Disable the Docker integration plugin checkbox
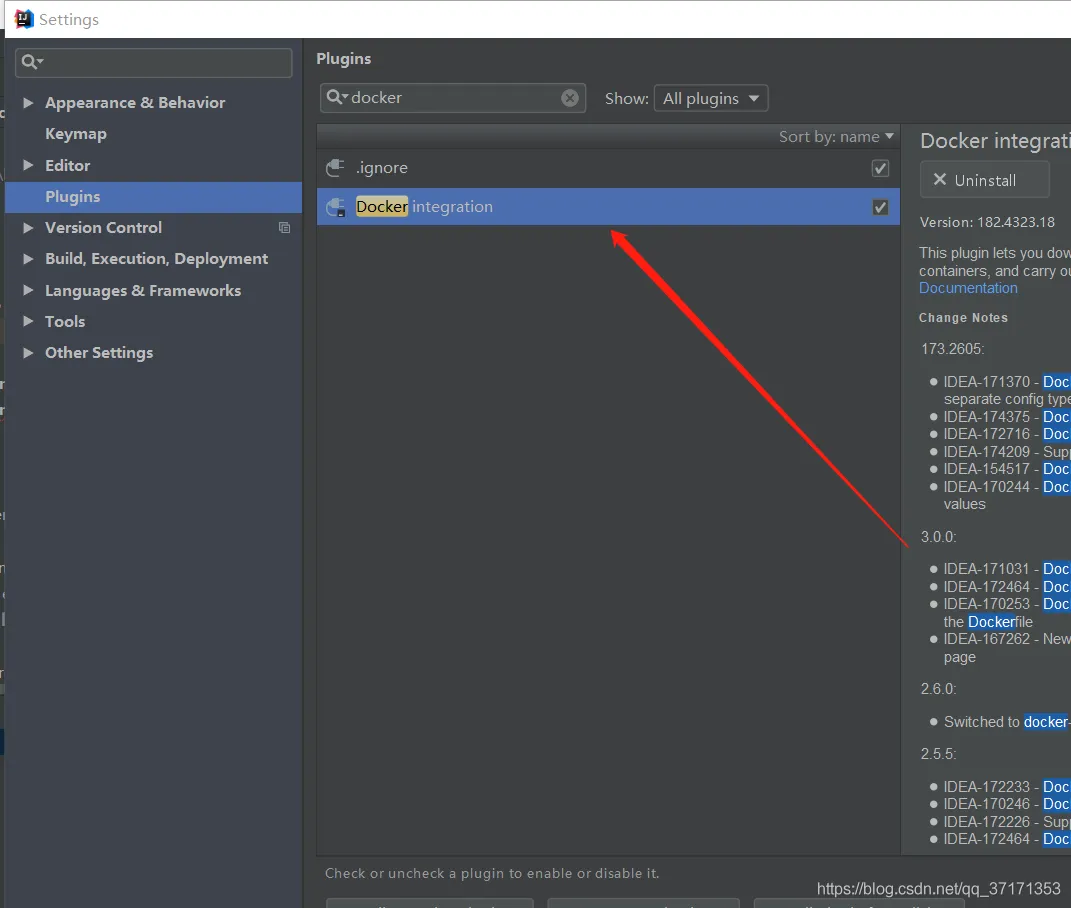This screenshot has width=1071, height=908. click(x=880, y=207)
